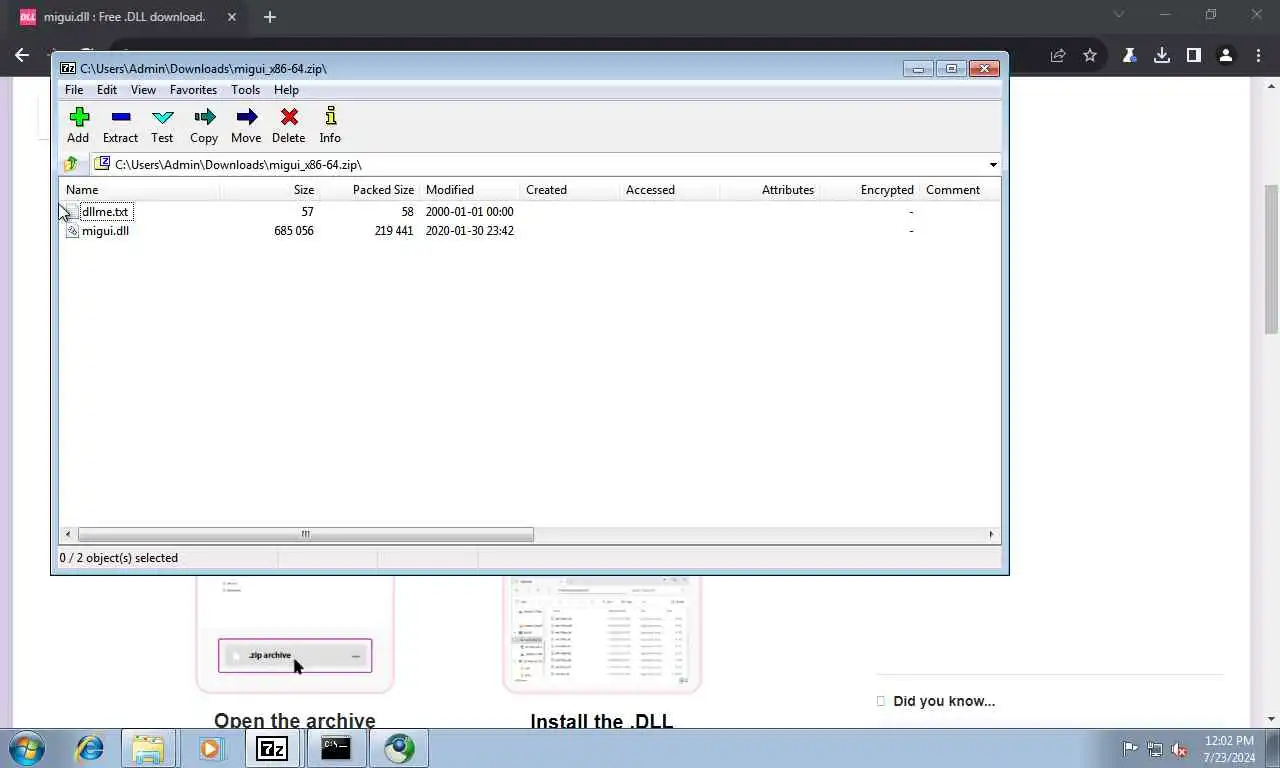This screenshot has width=1280, height=768.
Task: Open Windows Start button
Action: pyautogui.click(x=27, y=748)
